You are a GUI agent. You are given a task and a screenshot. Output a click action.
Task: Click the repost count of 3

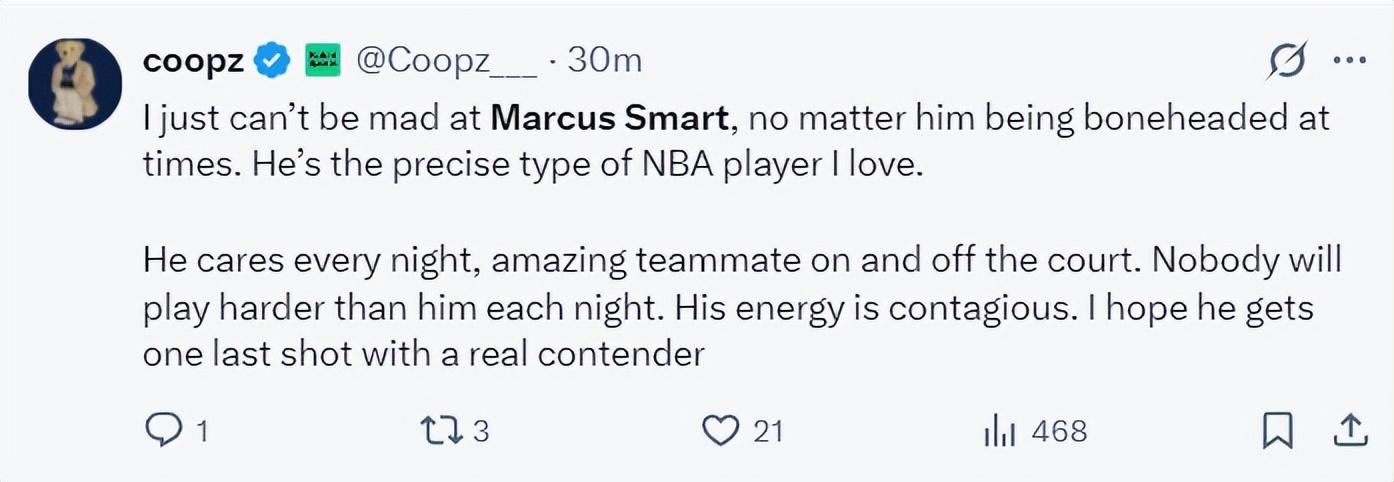tap(480, 431)
